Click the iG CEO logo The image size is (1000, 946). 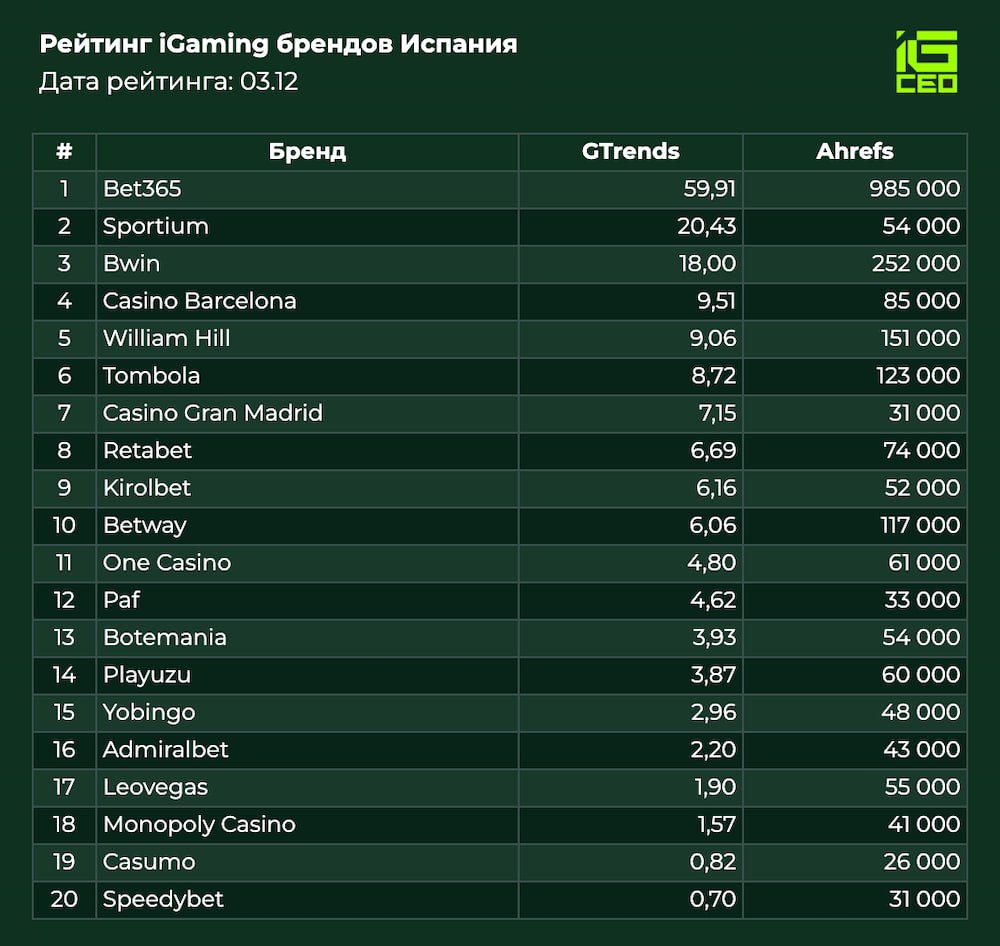(926, 62)
